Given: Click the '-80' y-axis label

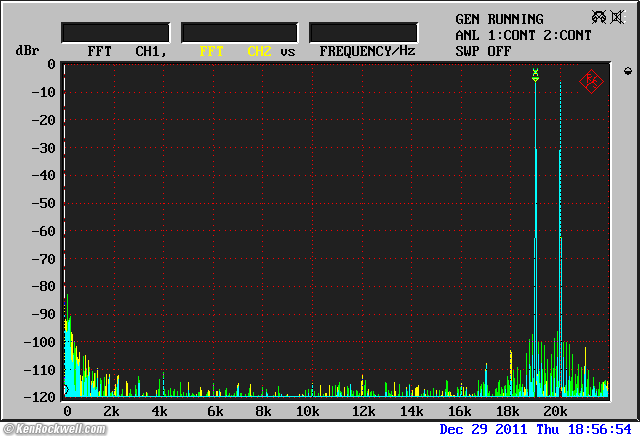Looking at the screenshot, I should tap(43, 286).
